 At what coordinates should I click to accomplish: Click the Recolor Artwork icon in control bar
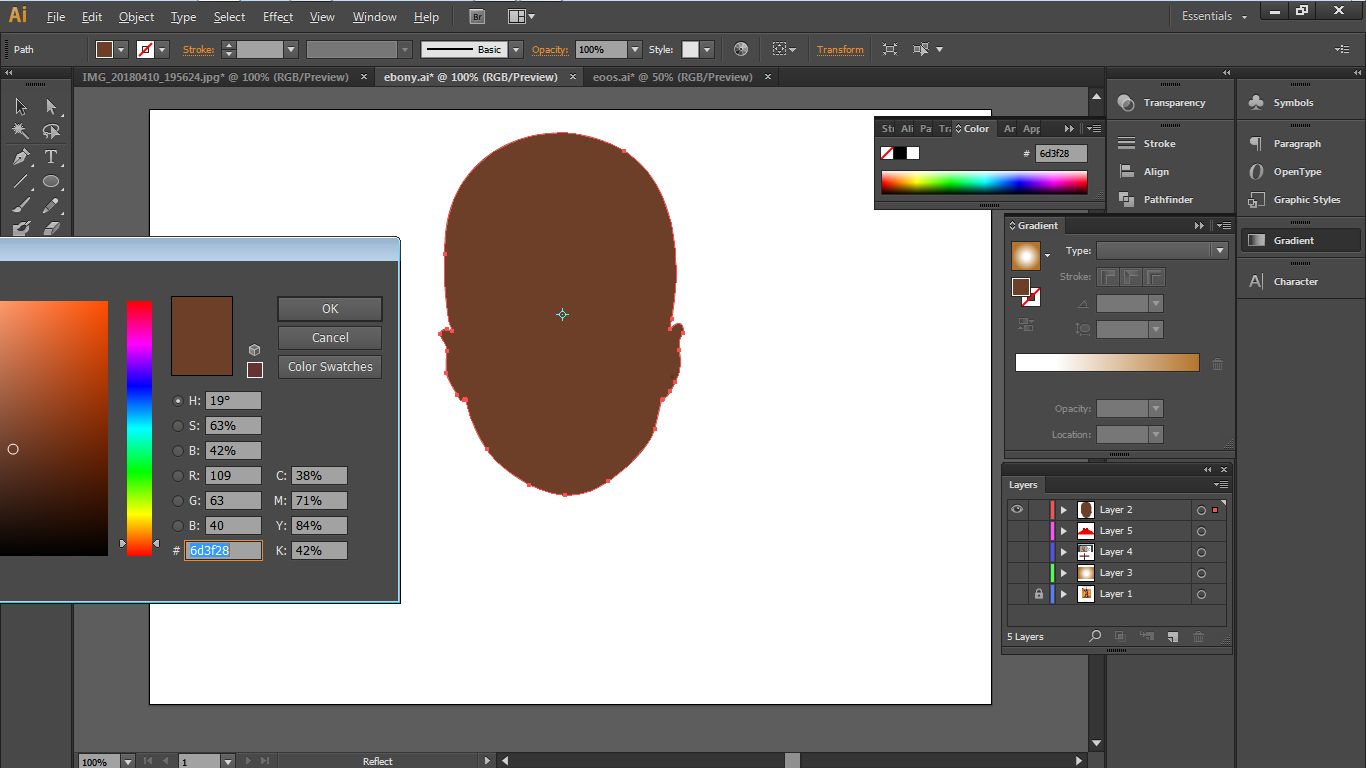tap(740, 49)
